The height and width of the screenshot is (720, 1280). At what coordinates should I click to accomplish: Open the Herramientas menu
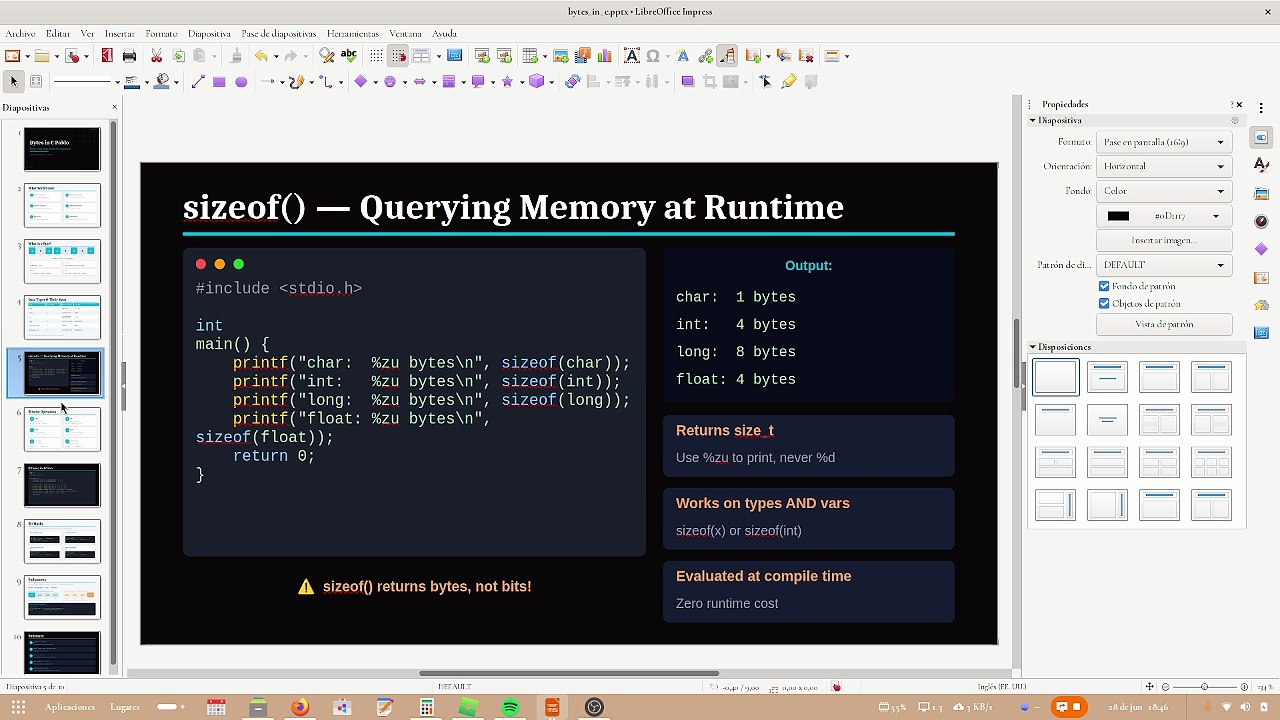(353, 33)
